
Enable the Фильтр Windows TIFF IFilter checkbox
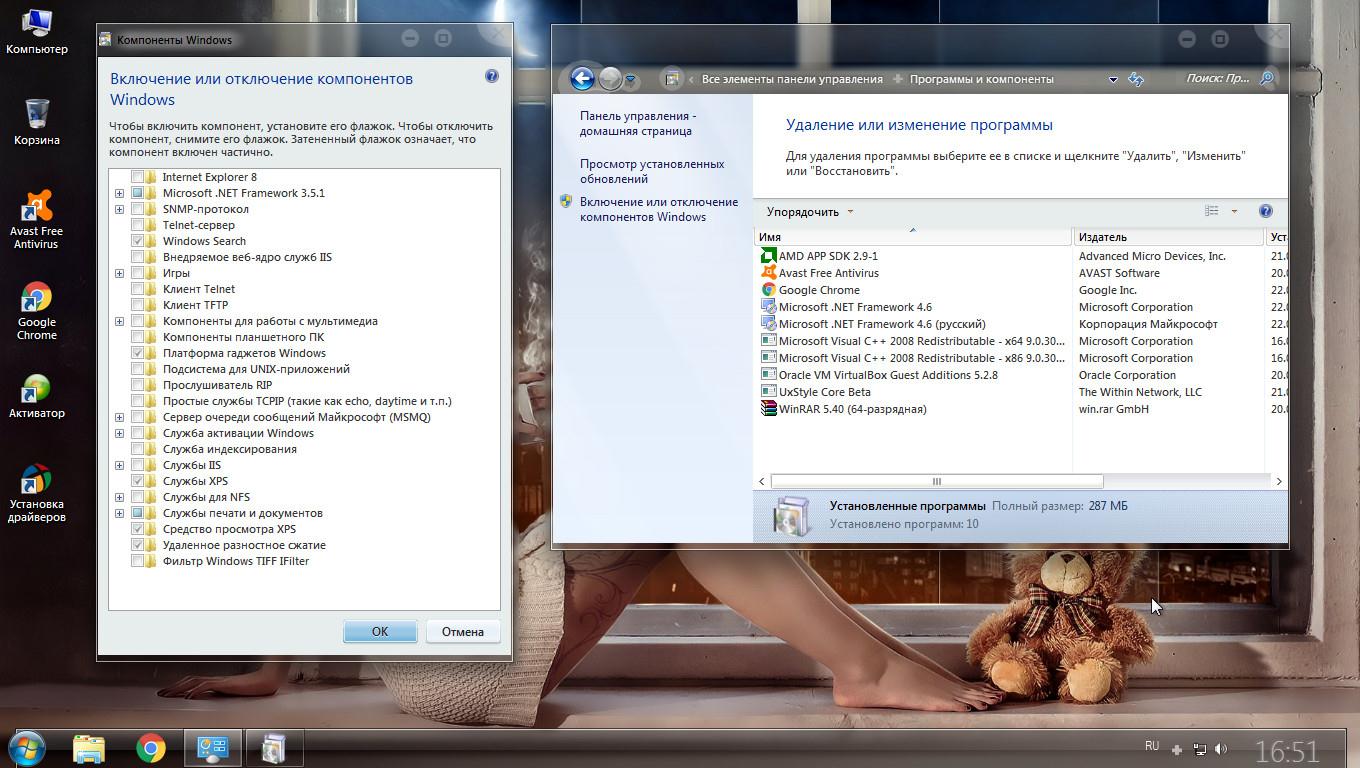(x=137, y=561)
